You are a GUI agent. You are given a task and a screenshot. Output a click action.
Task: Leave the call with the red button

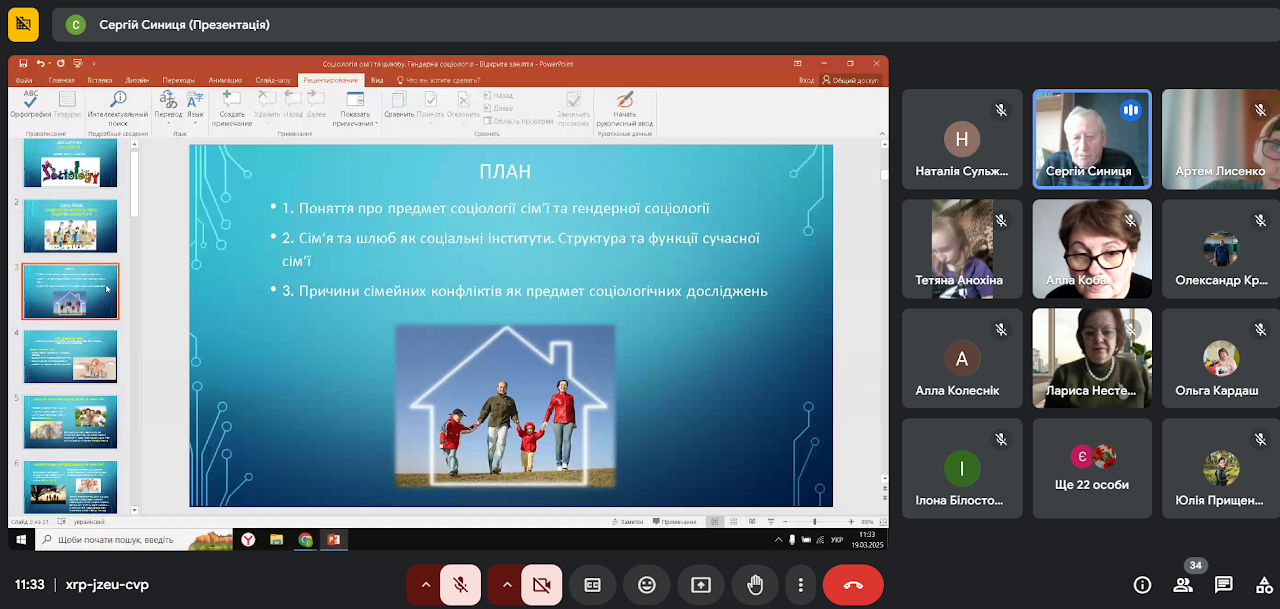coord(853,585)
